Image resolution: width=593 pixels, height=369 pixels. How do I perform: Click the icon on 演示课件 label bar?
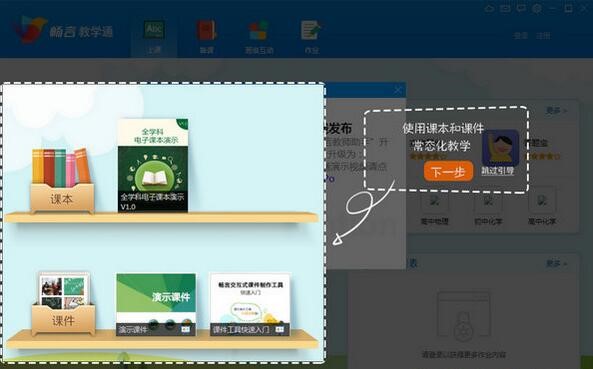(185, 330)
